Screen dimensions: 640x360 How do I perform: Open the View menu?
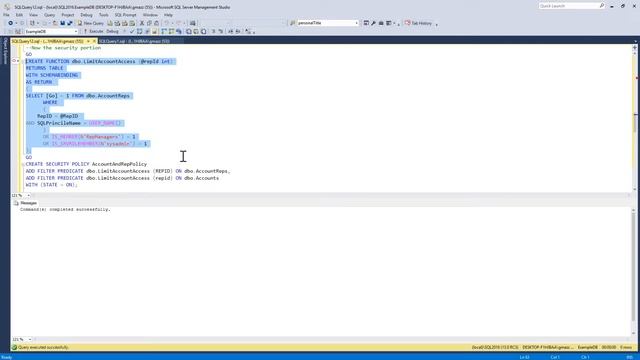[33, 15]
